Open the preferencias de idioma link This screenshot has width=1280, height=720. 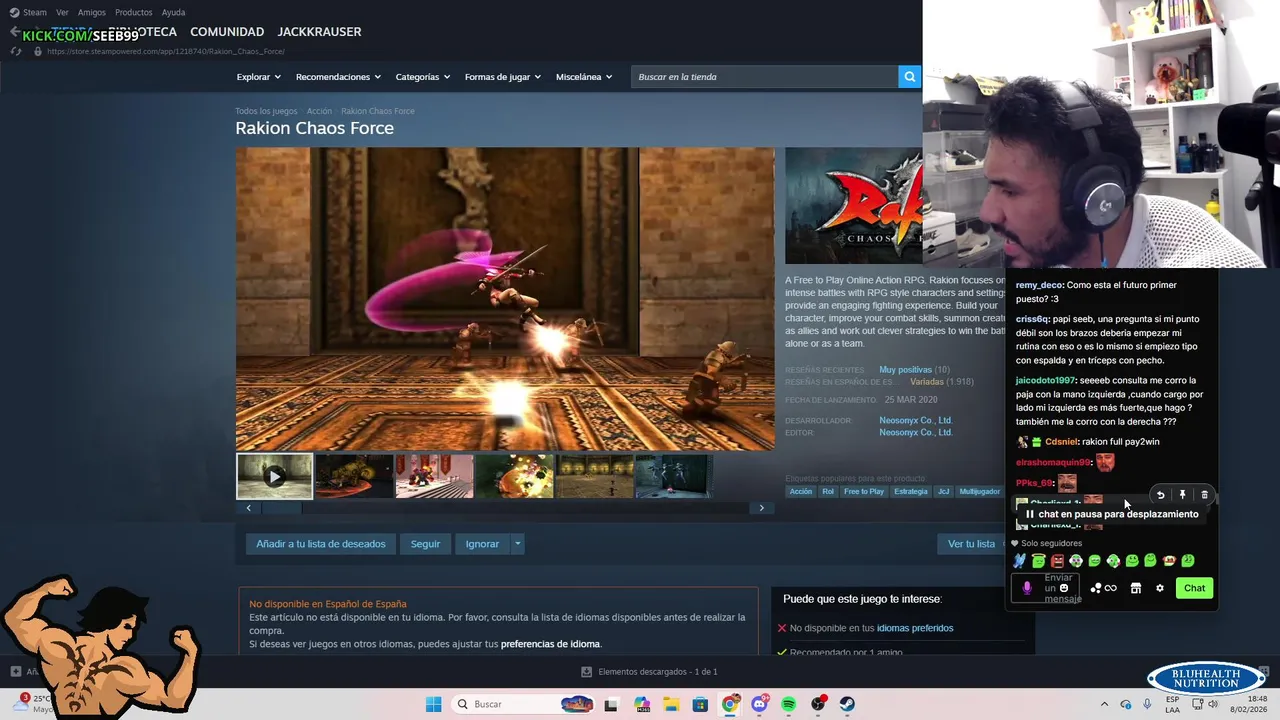(550, 644)
